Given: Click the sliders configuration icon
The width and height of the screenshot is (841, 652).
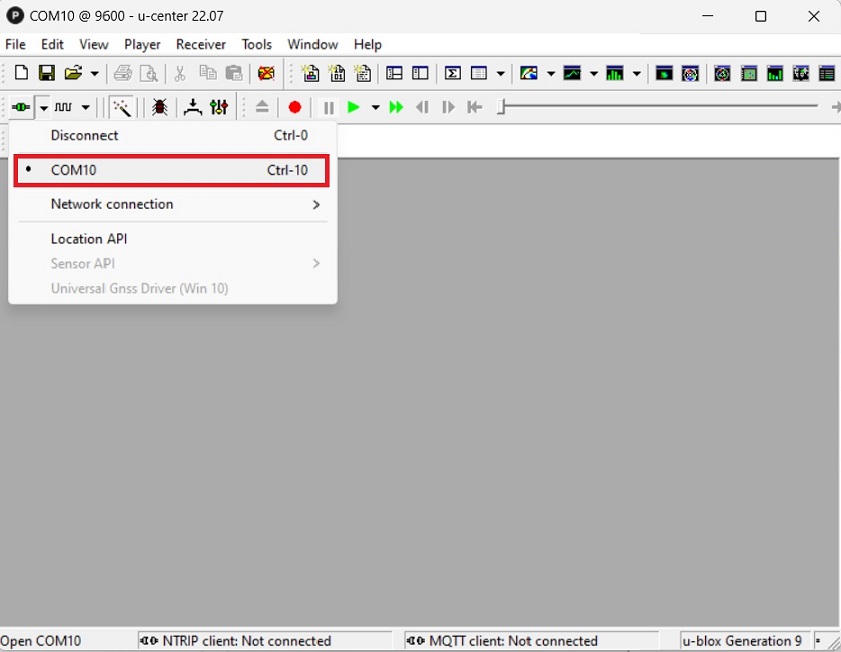Looking at the screenshot, I should 219,107.
